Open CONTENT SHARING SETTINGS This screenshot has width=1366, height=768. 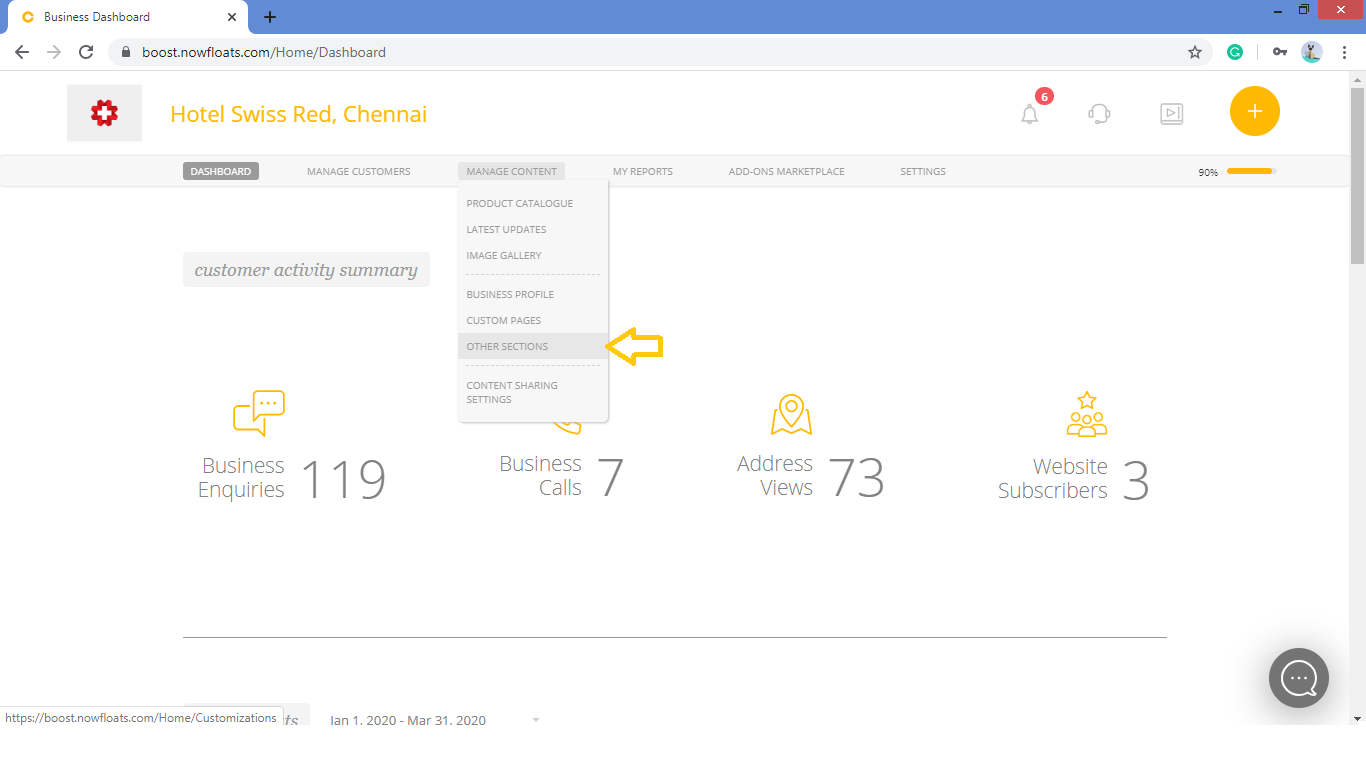512,392
